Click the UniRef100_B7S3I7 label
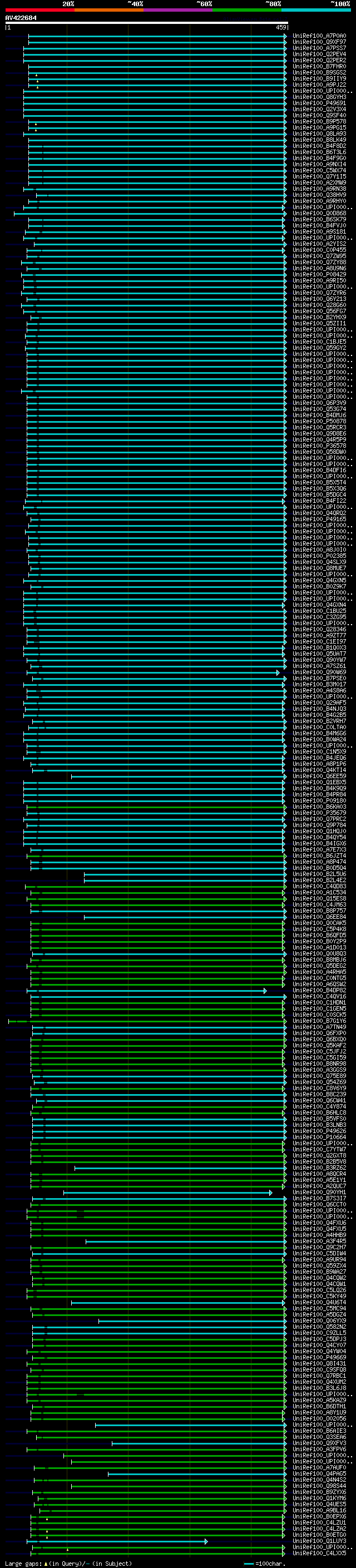356x1568 pixels. (x=319, y=1199)
